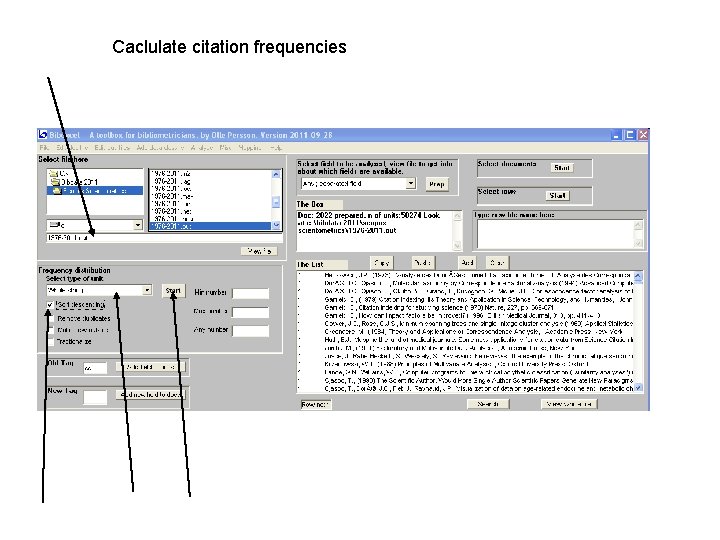This screenshot has width=720, height=540.
Task: Click the button beside the Old Tag field
Action: (x=151, y=367)
